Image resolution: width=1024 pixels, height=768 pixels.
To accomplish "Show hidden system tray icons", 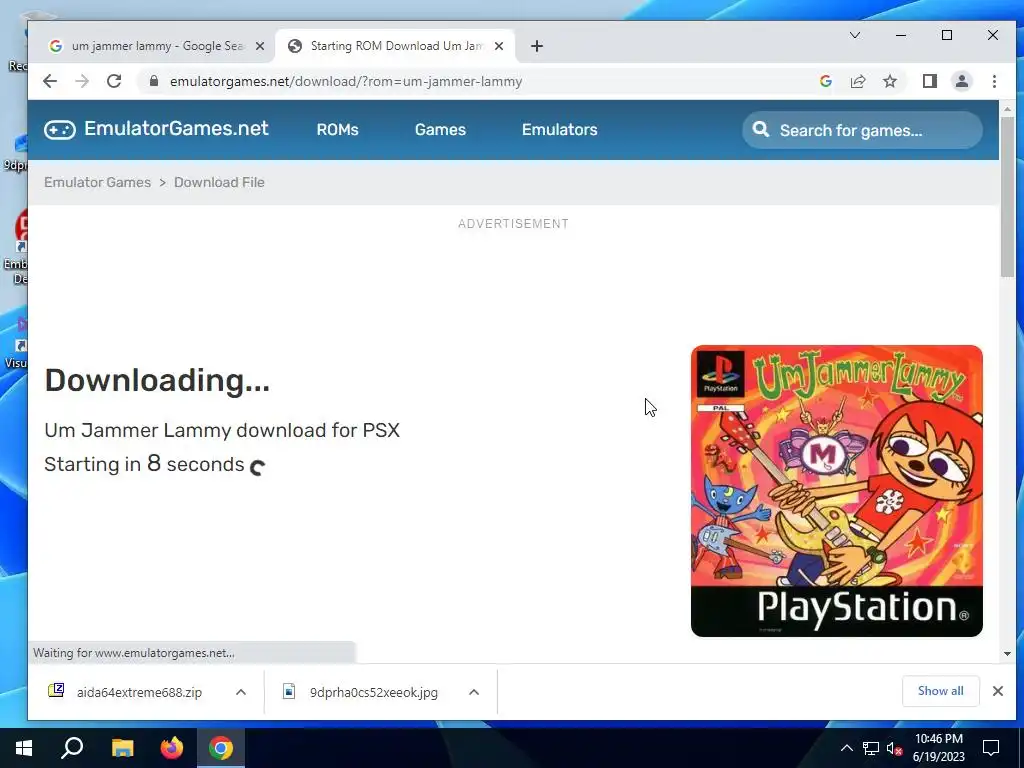I will pos(846,748).
